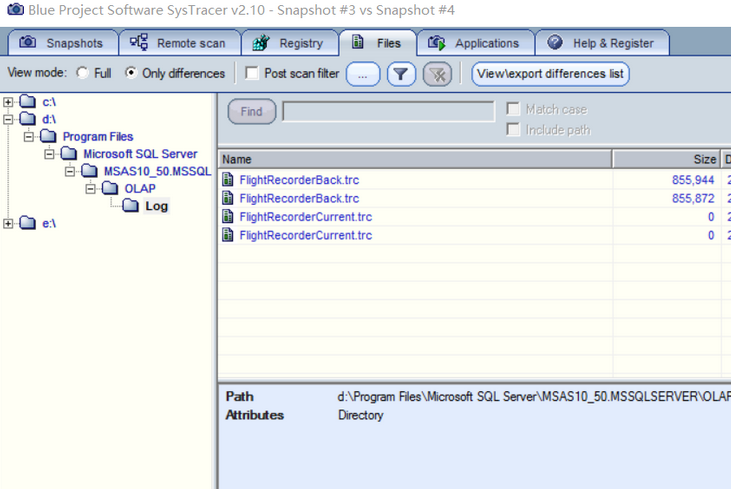The image size is (731, 489).
Task: Click the Directory attribute value
Action: click(x=360, y=415)
